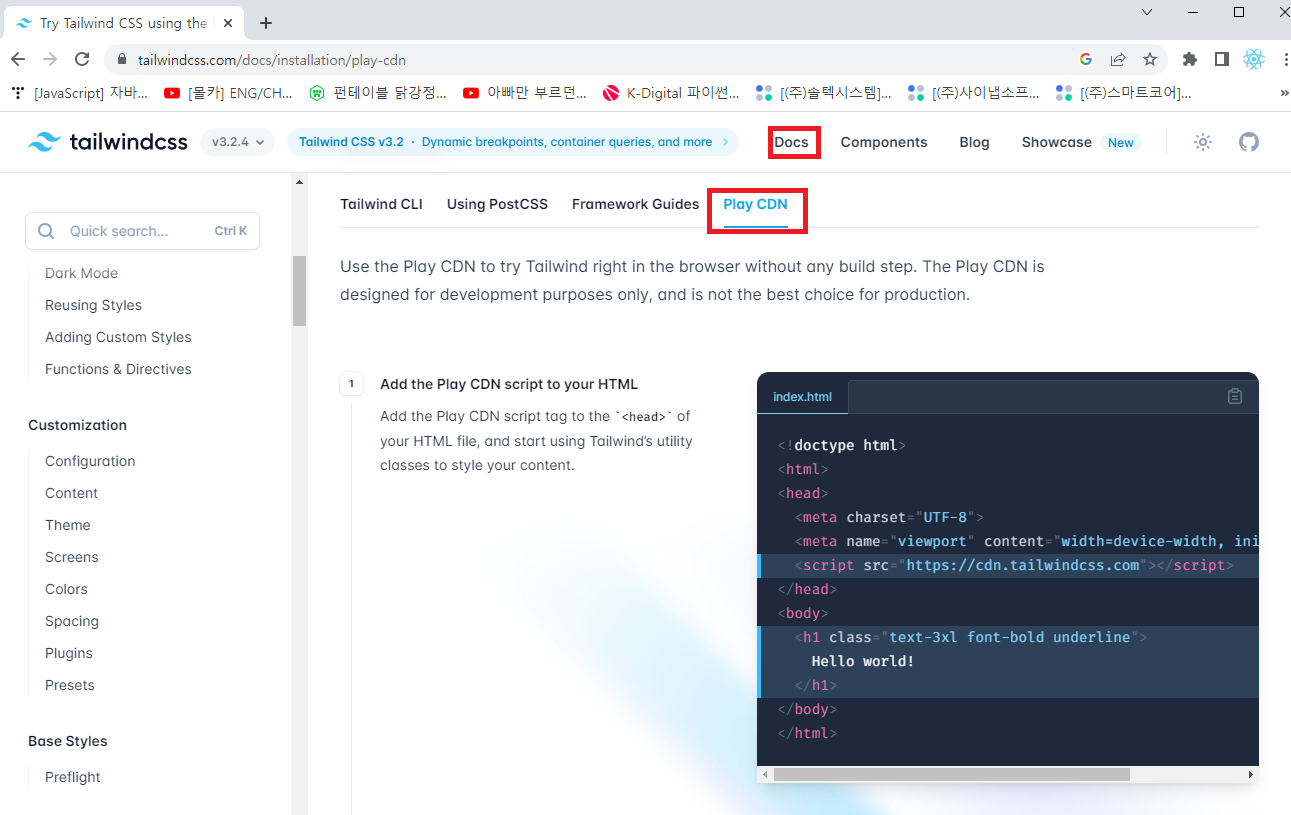
Task: Open the (주)사이냅소프트 bookmark
Action: (x=974, y=93)
